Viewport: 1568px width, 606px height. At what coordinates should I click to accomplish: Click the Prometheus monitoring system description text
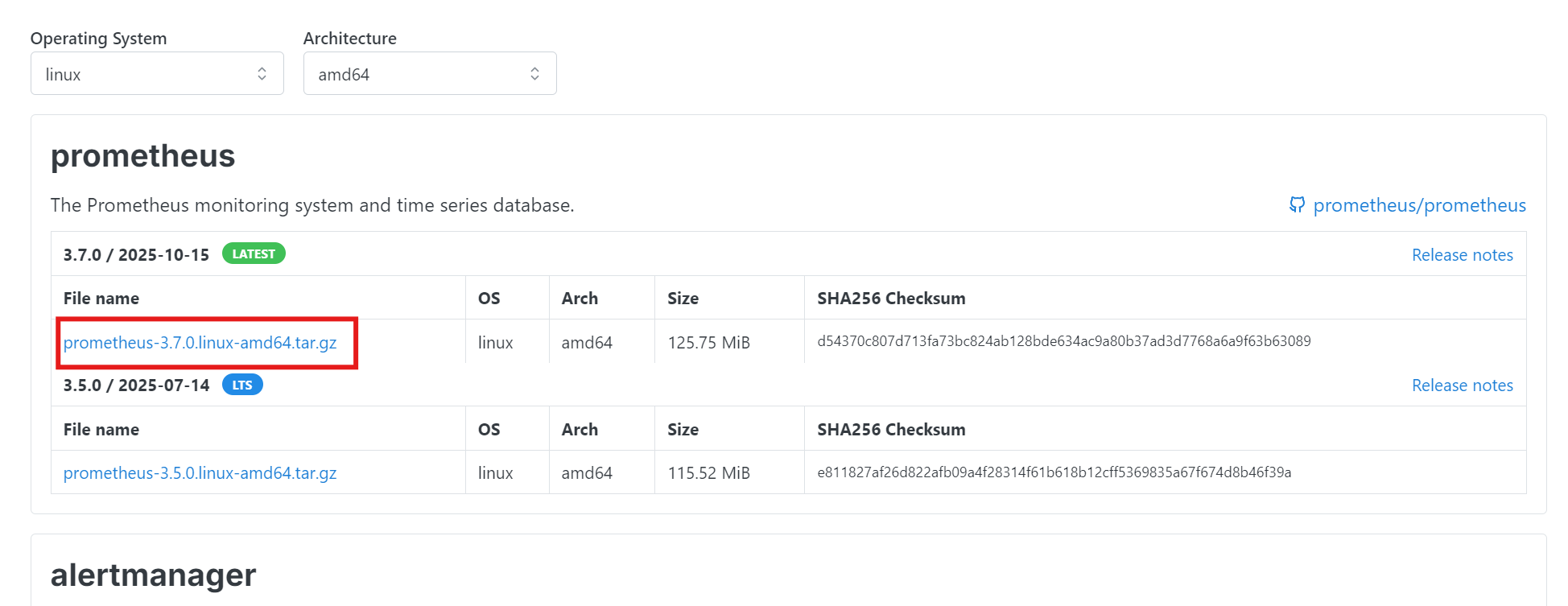312,205
